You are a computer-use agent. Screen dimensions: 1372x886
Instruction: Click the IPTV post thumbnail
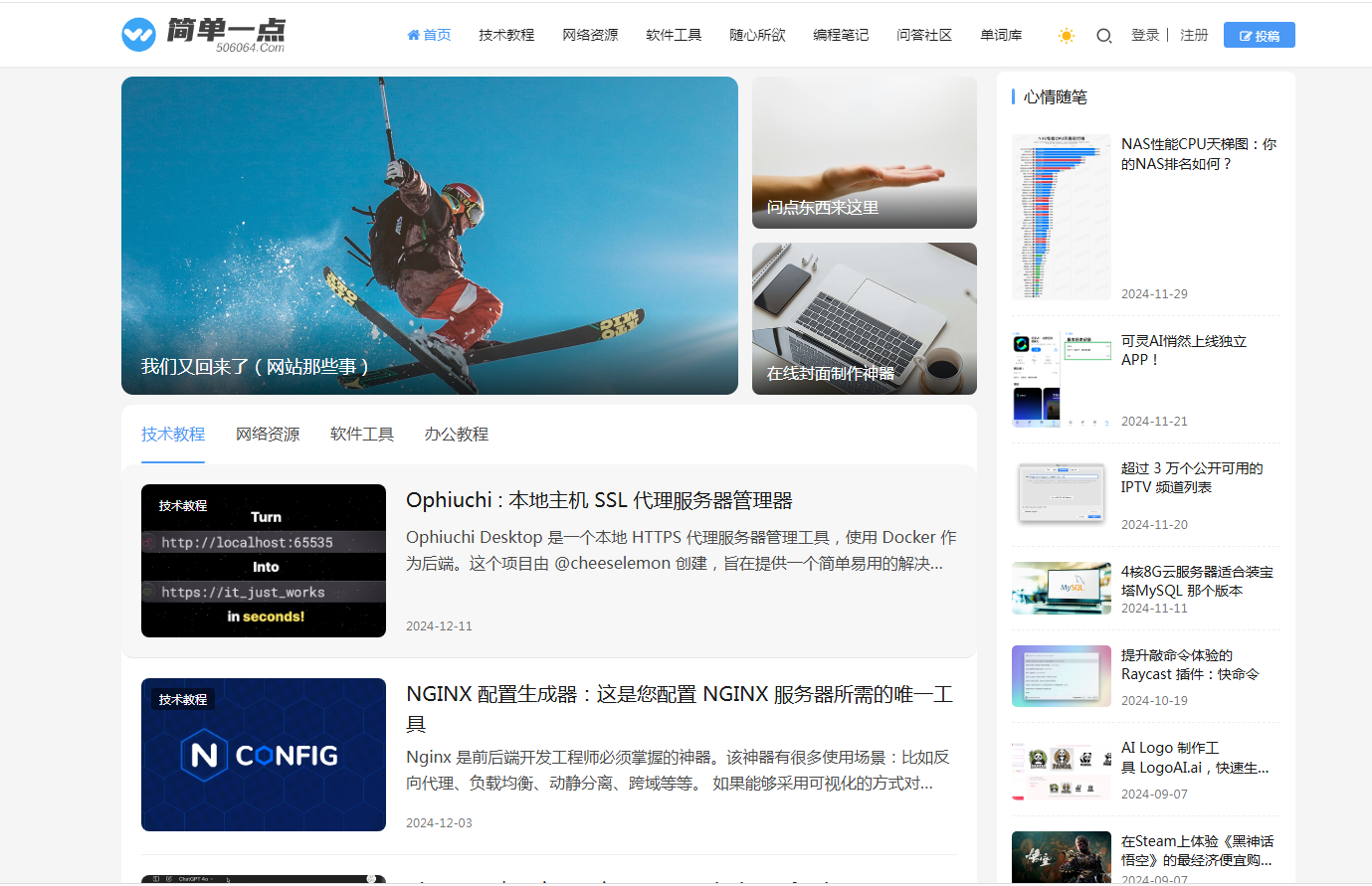1062,494
